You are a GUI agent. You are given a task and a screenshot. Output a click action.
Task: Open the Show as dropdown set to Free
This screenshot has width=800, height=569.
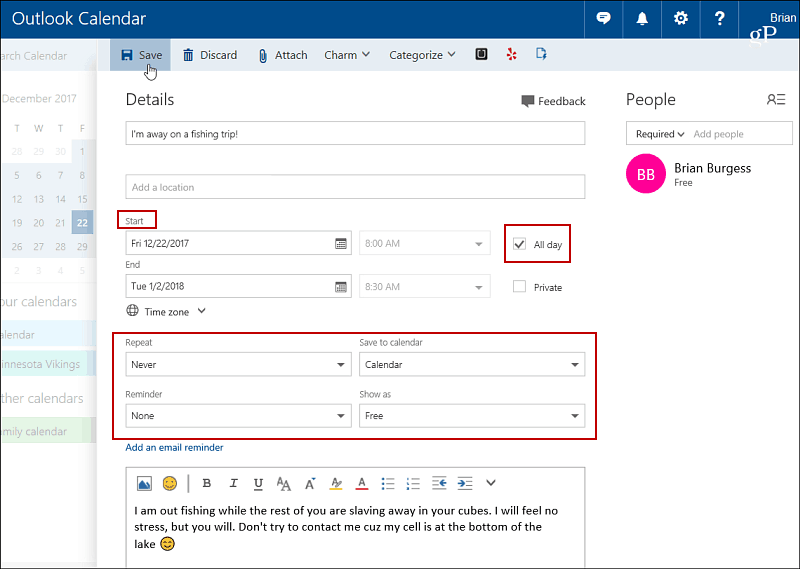pos(472,416)
